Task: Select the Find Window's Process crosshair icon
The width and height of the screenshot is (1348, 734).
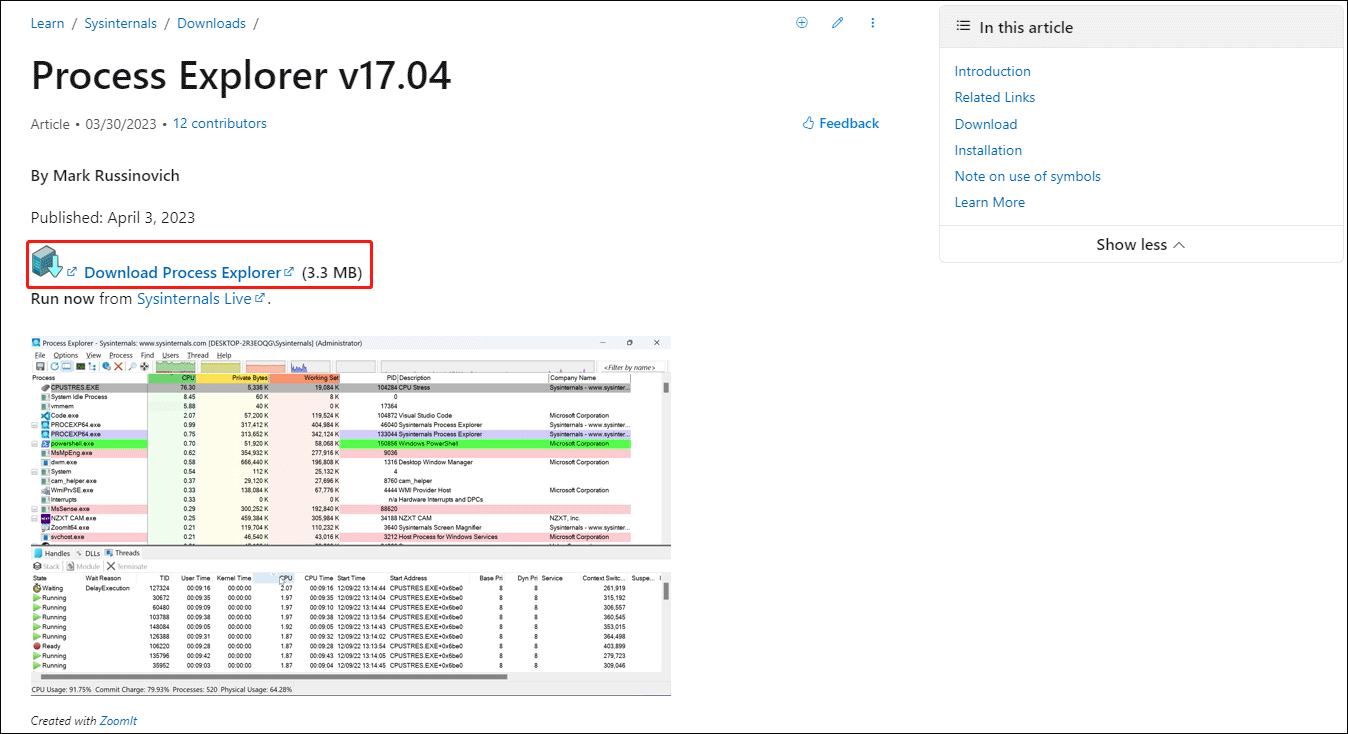Action: point(143,366)
